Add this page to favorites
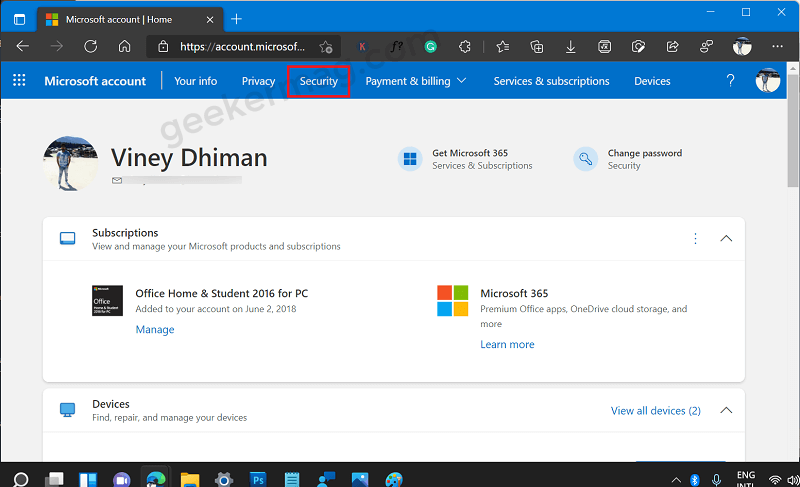Image resolution: width=800 pixels, height=487 pixels. [326, 47]
